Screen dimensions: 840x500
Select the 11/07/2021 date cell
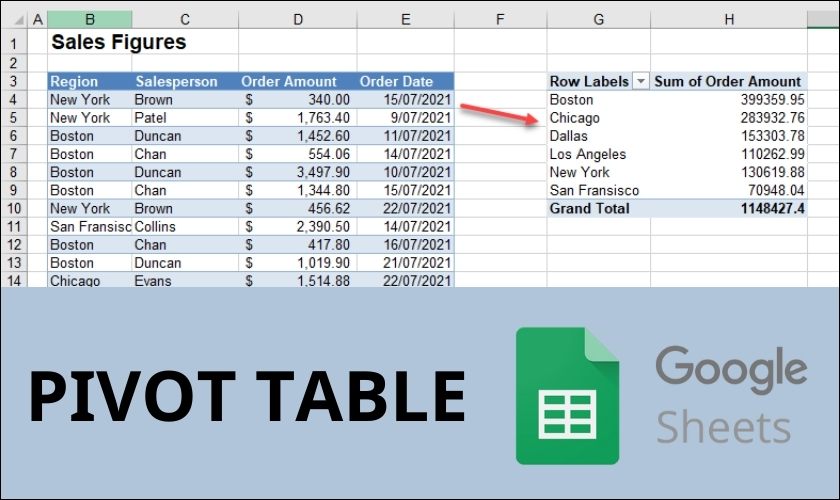(x=406, y=136)
